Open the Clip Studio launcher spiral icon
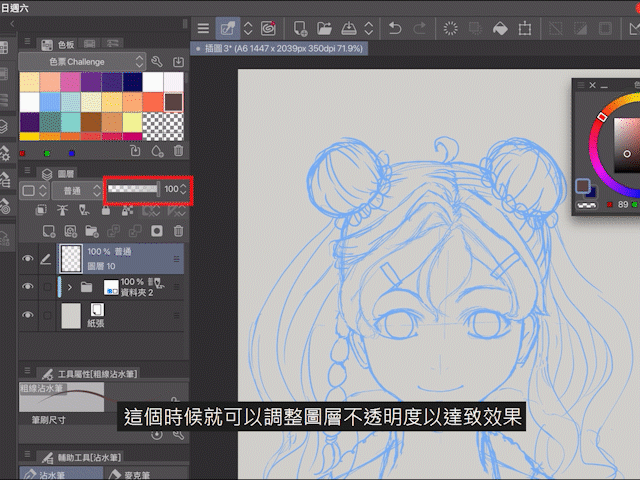 coord(268,29)
